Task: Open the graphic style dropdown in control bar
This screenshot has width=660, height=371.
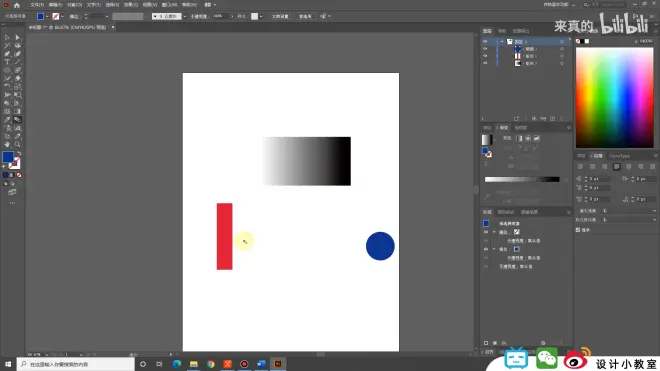Action: (261, 16)
